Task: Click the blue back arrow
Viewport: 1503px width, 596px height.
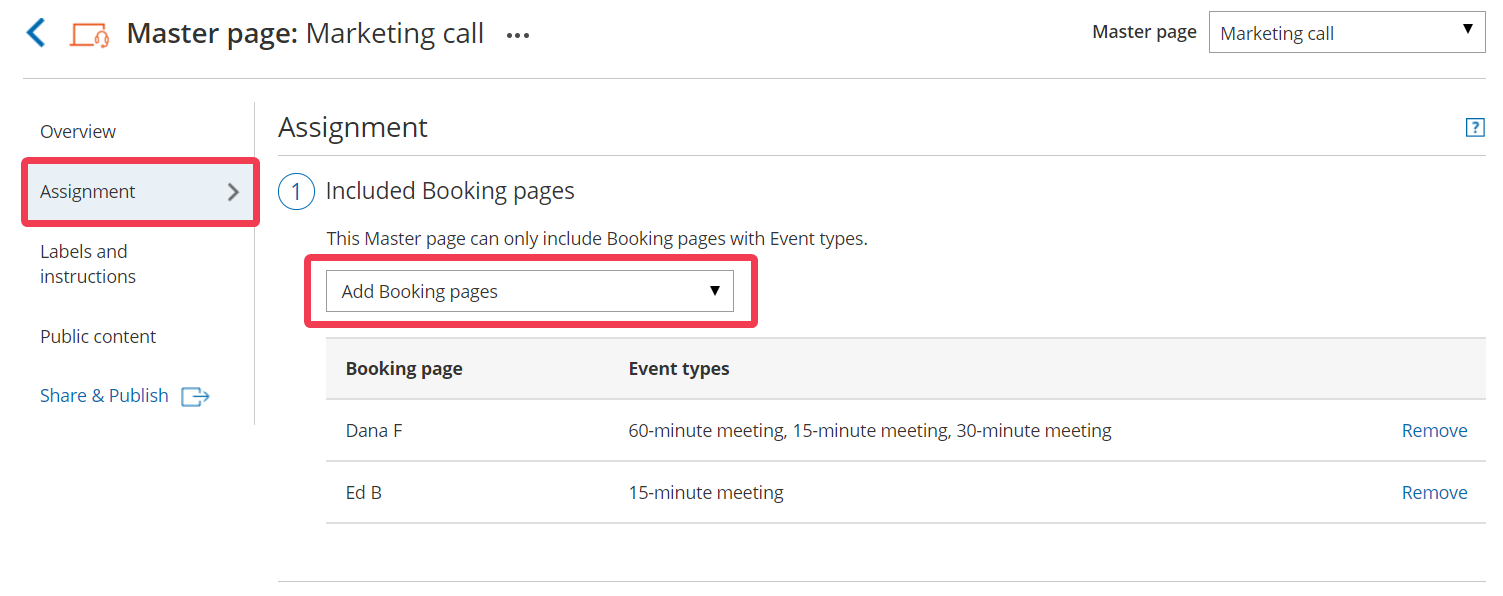Action: point(36,33)
